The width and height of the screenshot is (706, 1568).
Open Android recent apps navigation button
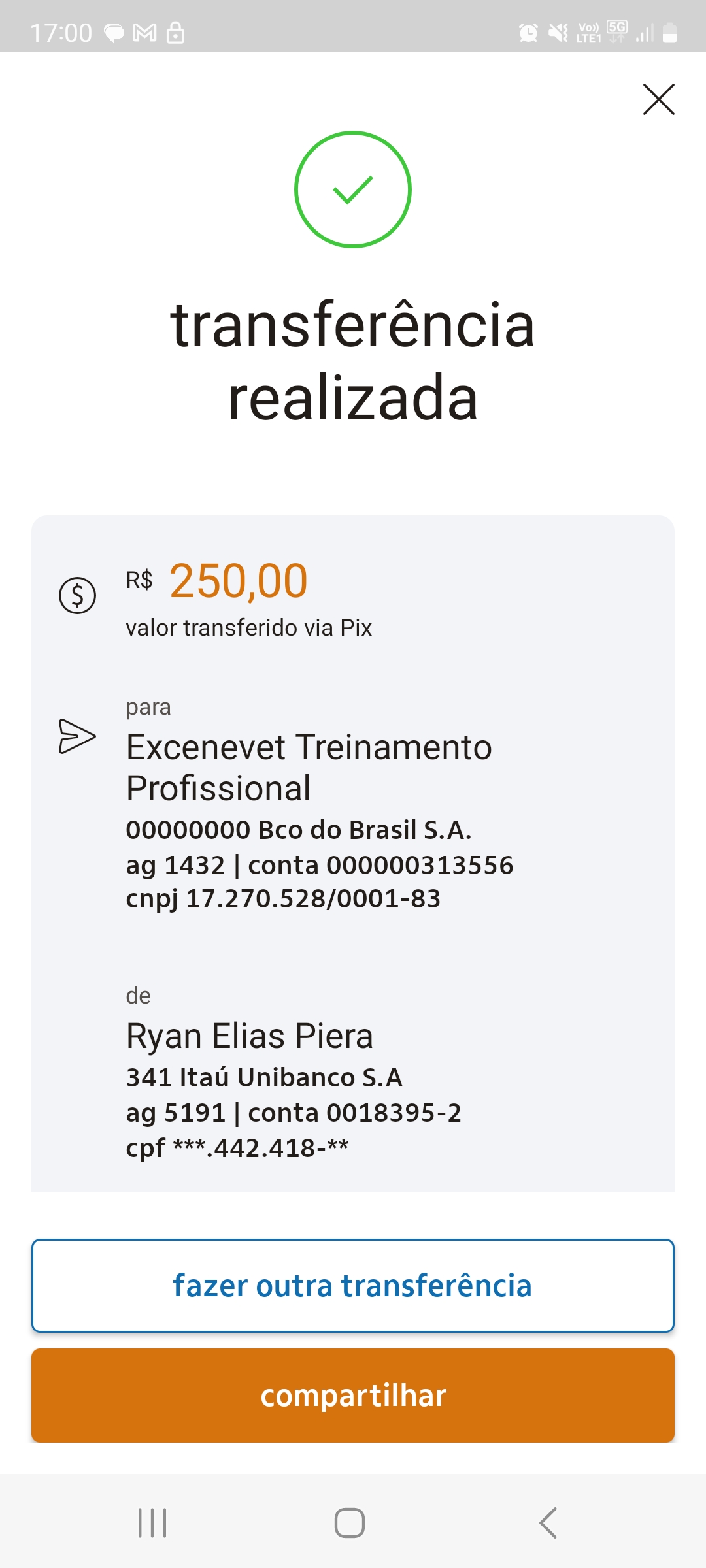(152, 1523)
